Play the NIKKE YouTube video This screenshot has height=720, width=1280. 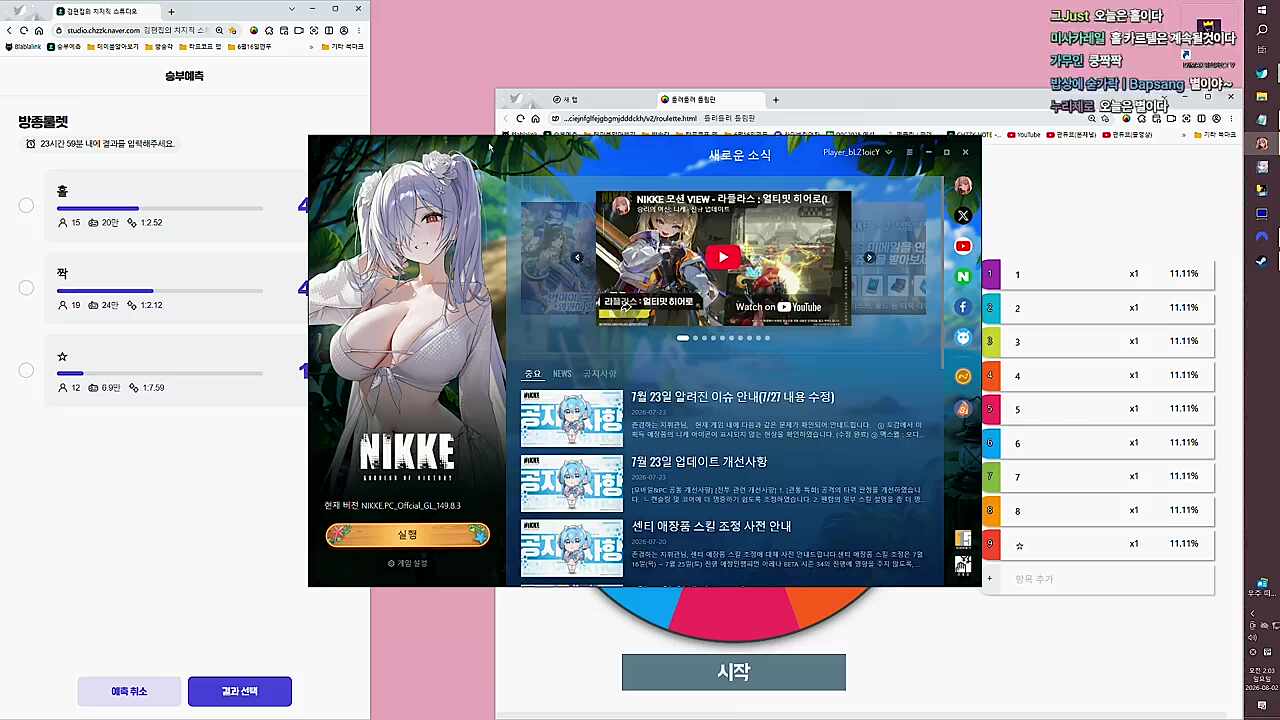click(x=723, y=258)
